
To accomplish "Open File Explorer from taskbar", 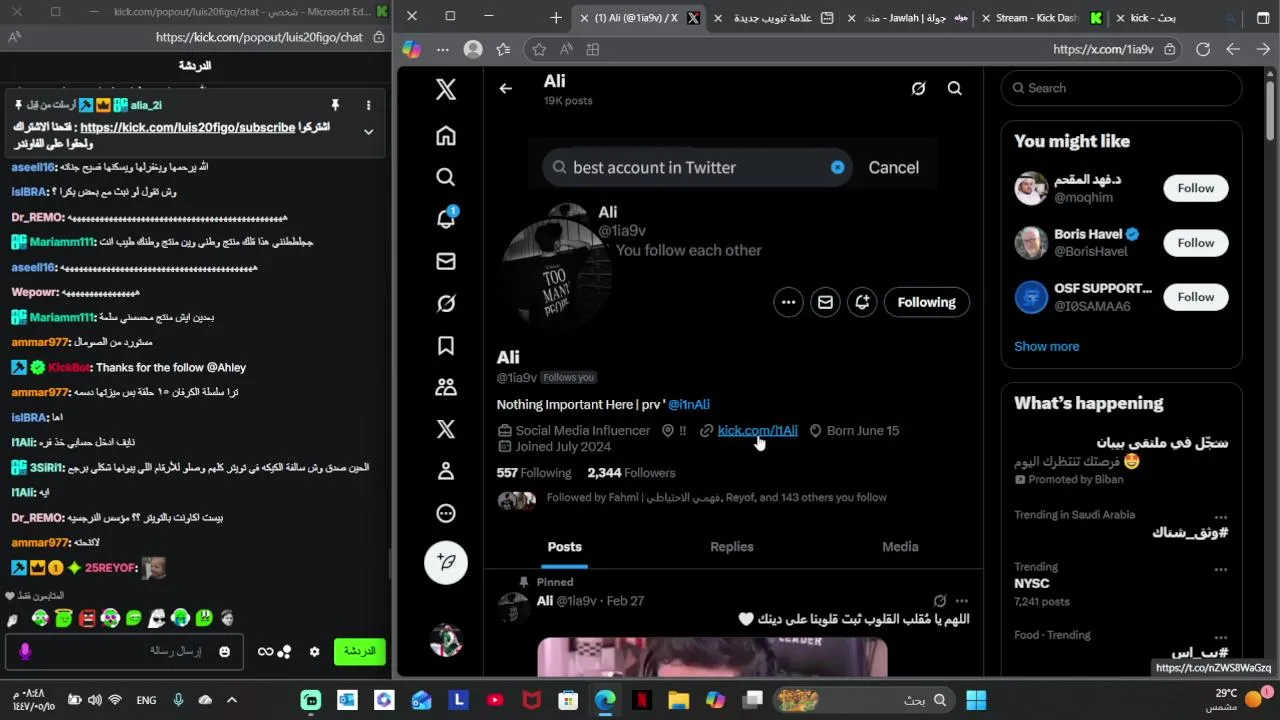I will 678,700.
